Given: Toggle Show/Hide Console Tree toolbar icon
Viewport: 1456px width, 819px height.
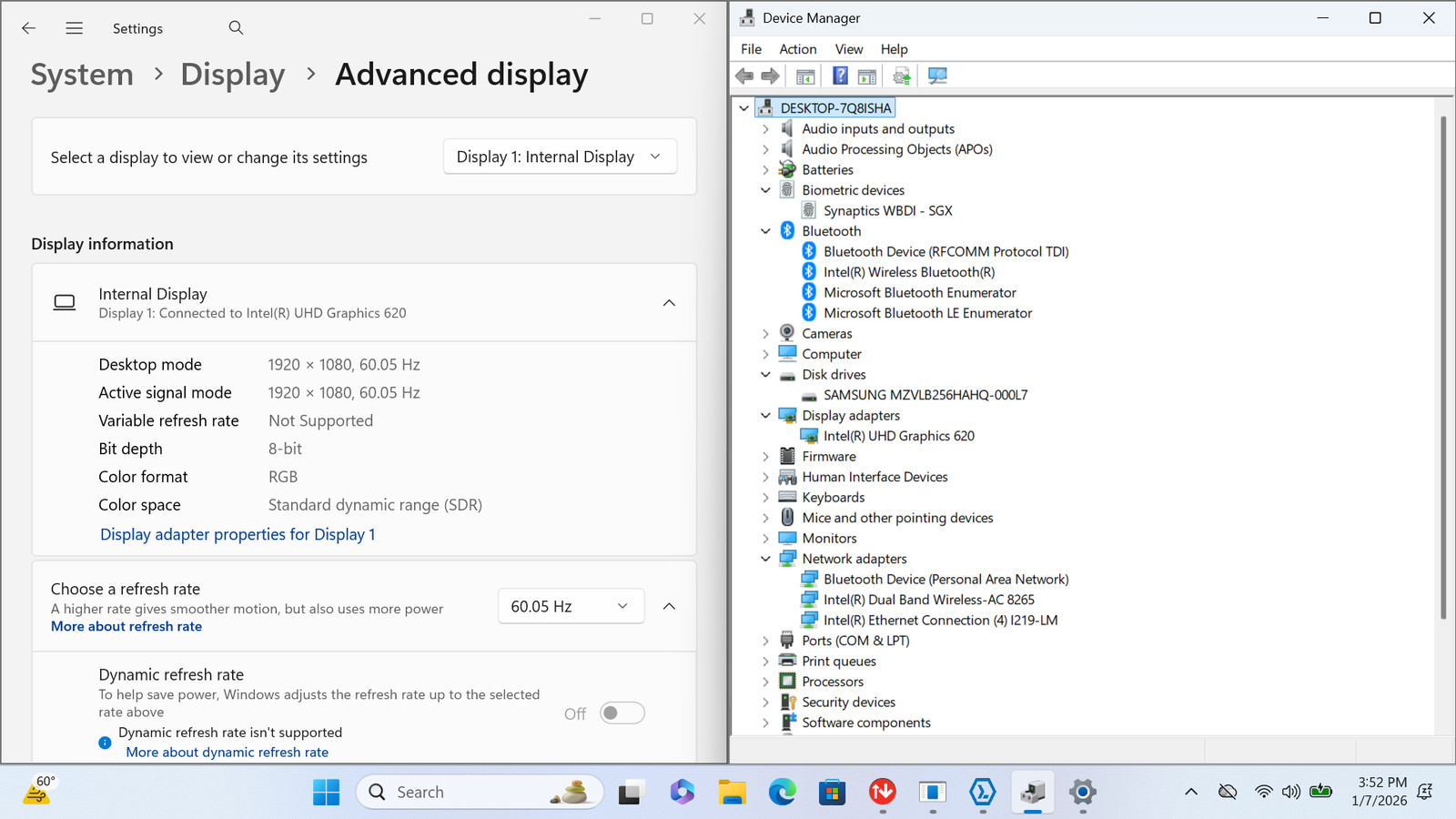Looking at the screenshot, I should tap(805, 76).
